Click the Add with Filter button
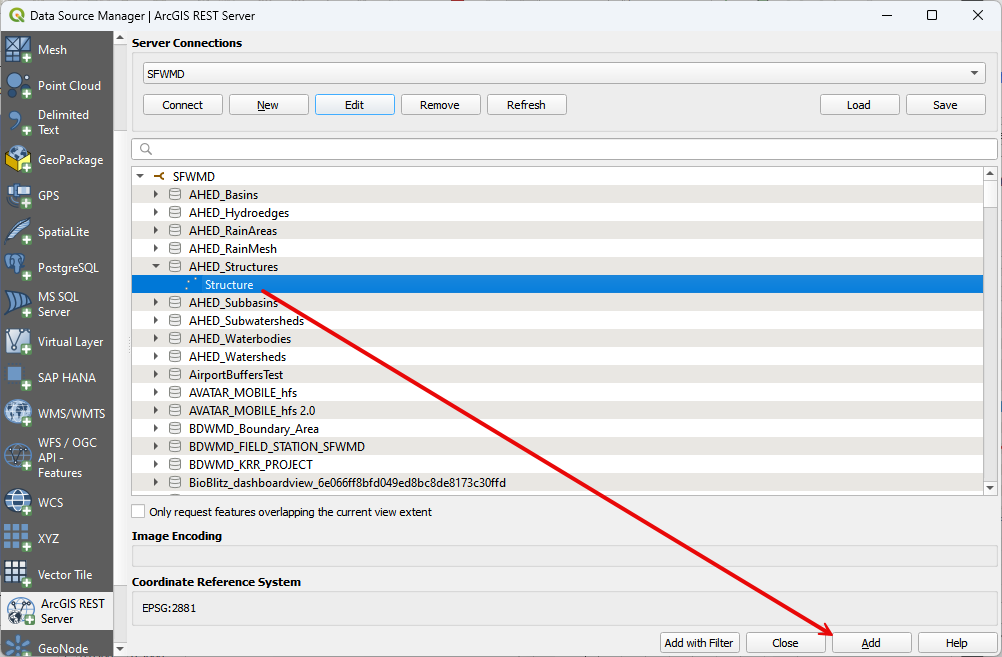The image size is (1002, 657). [x=699, y=643]
